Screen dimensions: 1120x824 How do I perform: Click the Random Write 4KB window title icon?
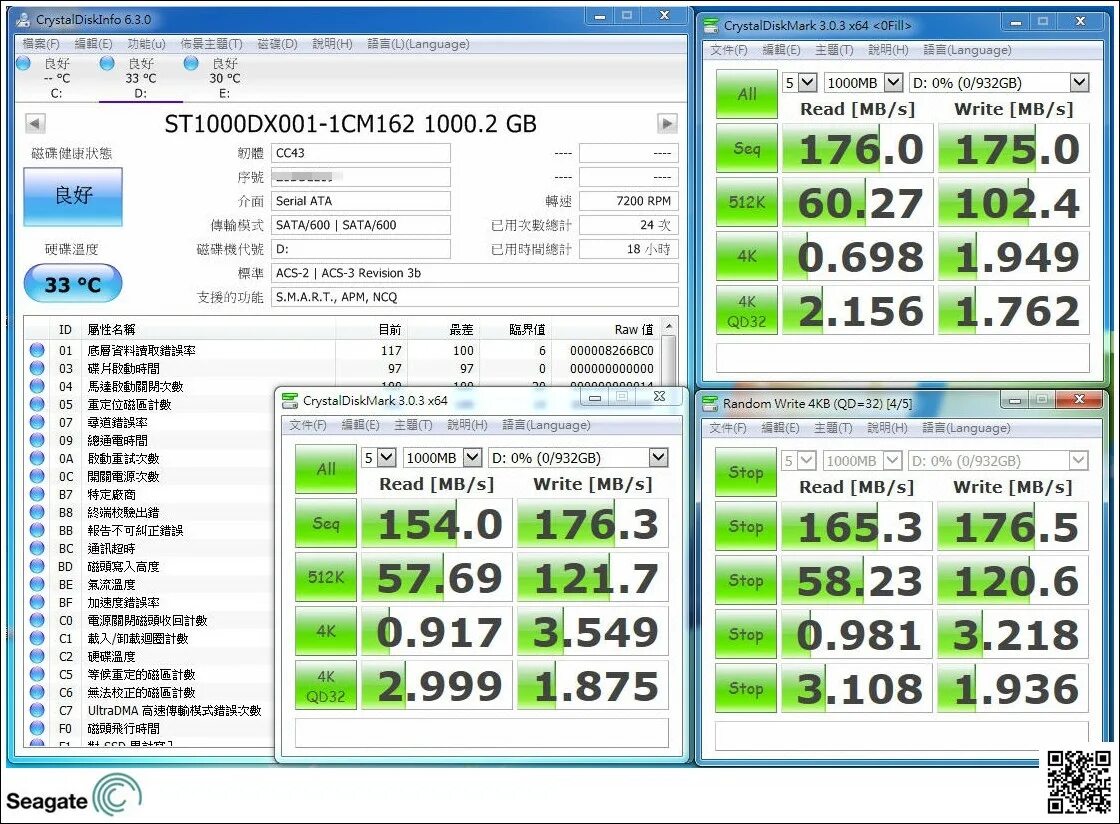710,403
